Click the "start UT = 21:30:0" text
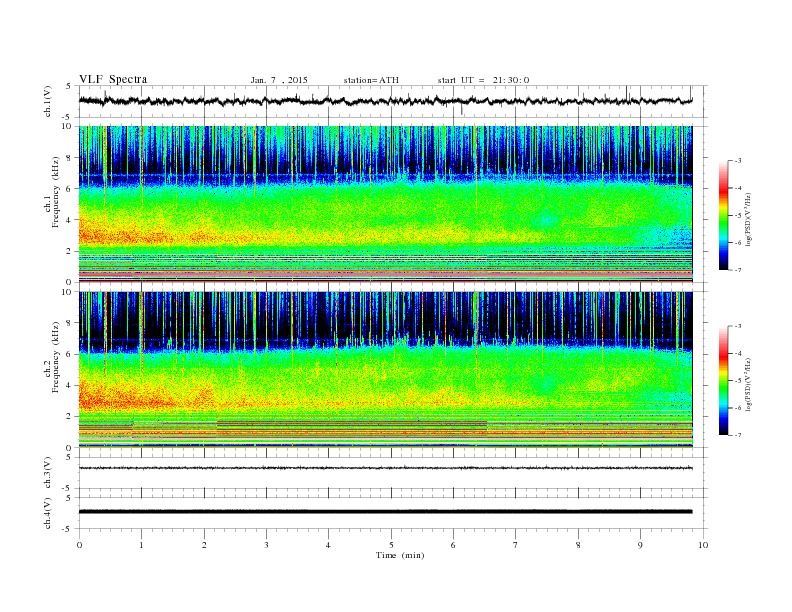 click(483, 80)
